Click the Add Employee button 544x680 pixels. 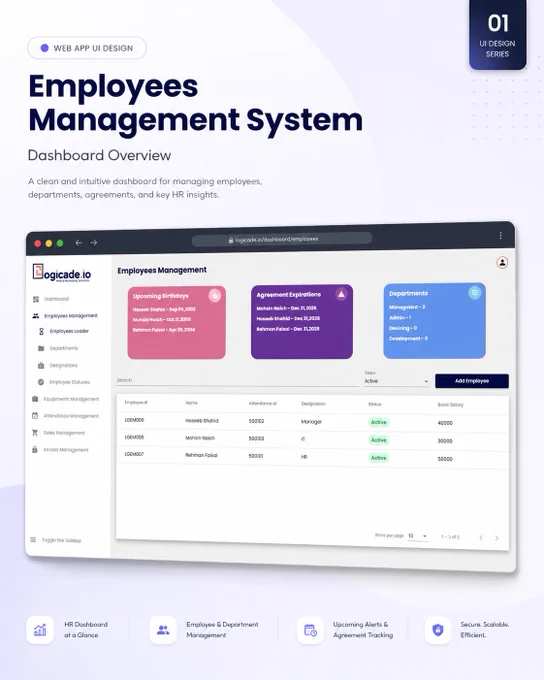tap(472, 381)
